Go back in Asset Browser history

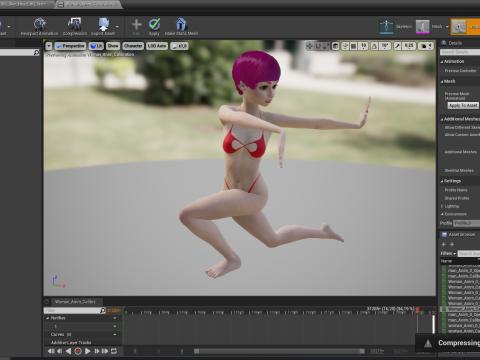pyautogui.click(x=444, y=244)
